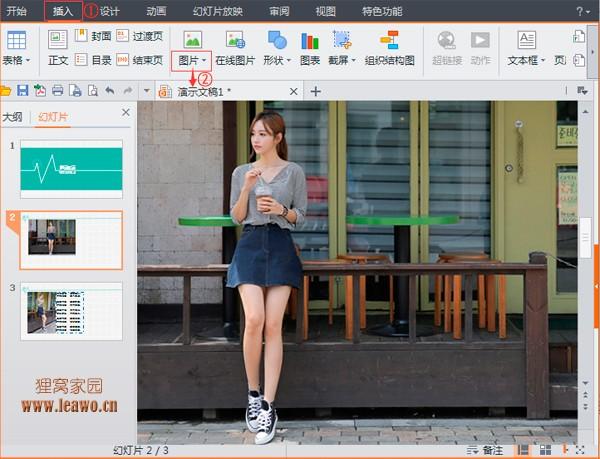Viewport: 600px width, 459px height.
Task: Go to next slide double-arrow
Action: pos(585,406)
